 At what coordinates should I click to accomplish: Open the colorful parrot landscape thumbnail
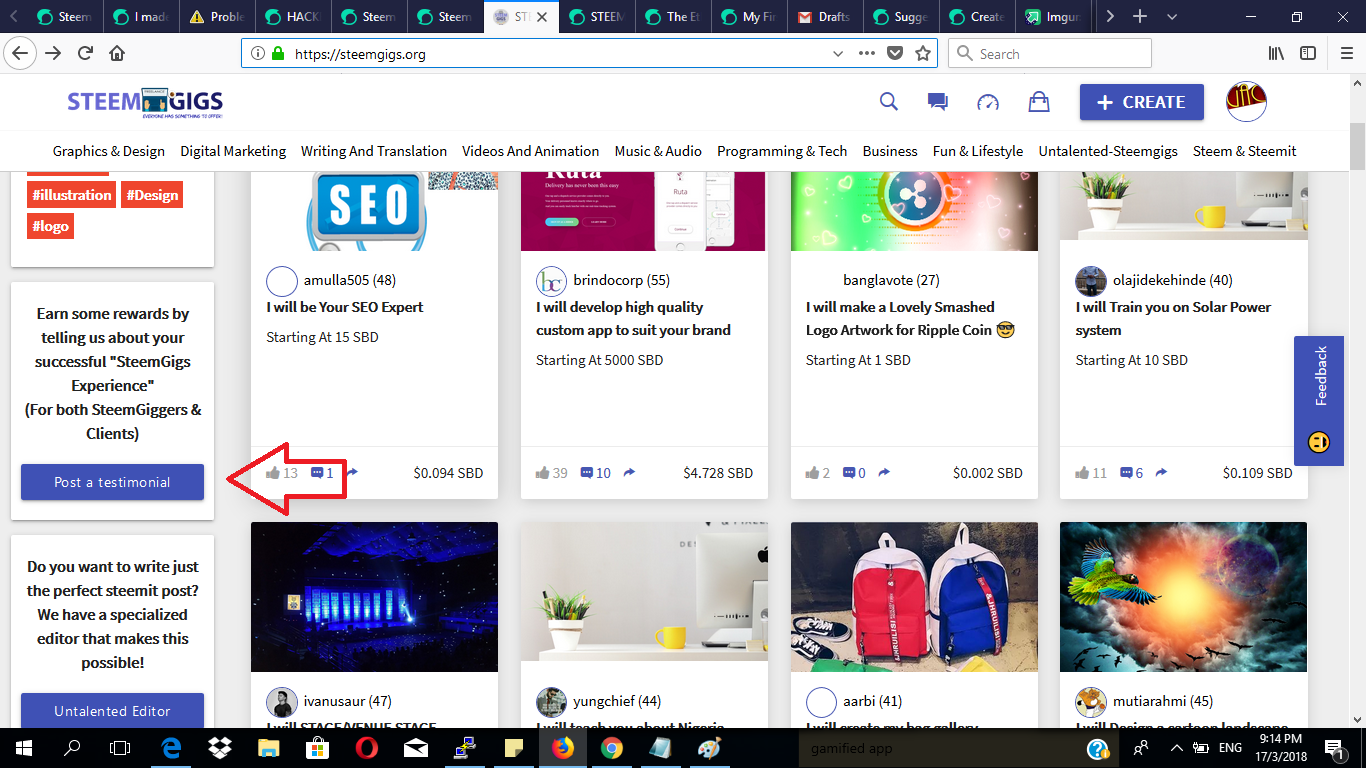[1183, 597]
